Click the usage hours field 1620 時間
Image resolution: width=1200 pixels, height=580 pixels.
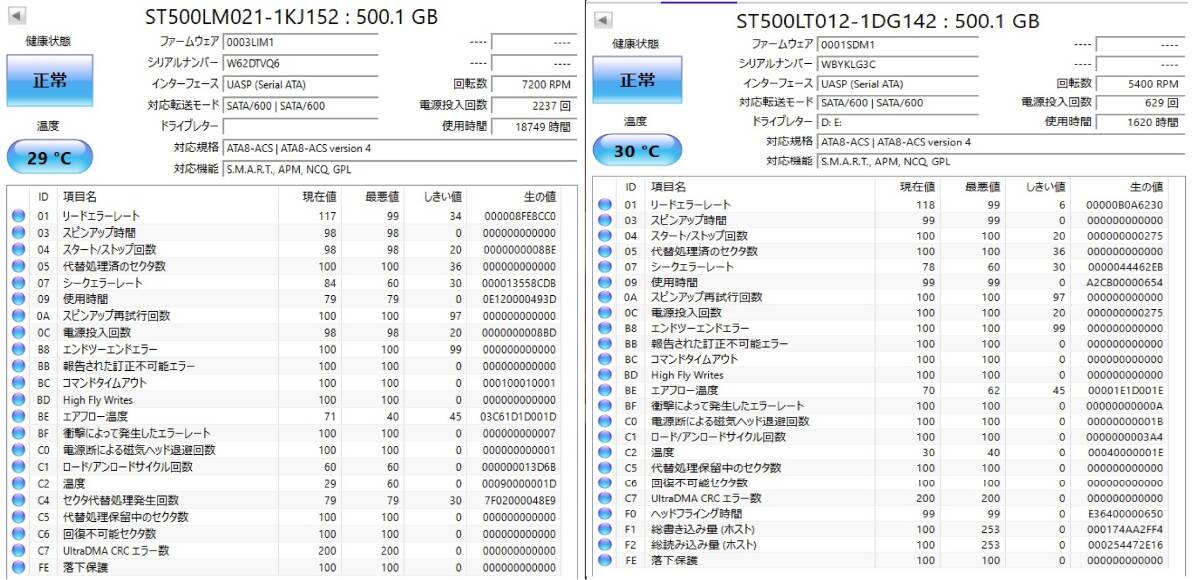coord(1140,122)
